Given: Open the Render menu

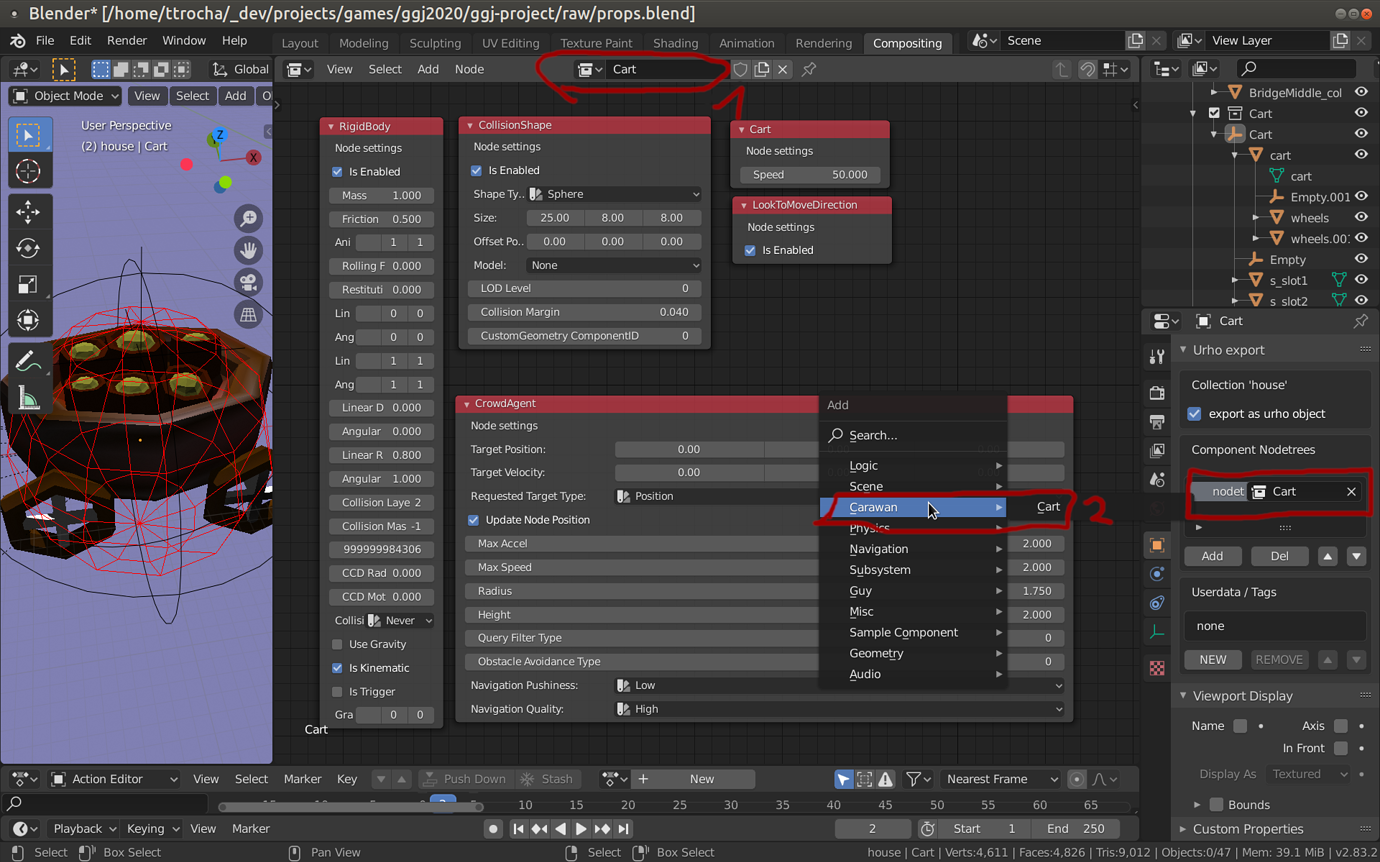Looking at the screenshot, I should (127, 41).
